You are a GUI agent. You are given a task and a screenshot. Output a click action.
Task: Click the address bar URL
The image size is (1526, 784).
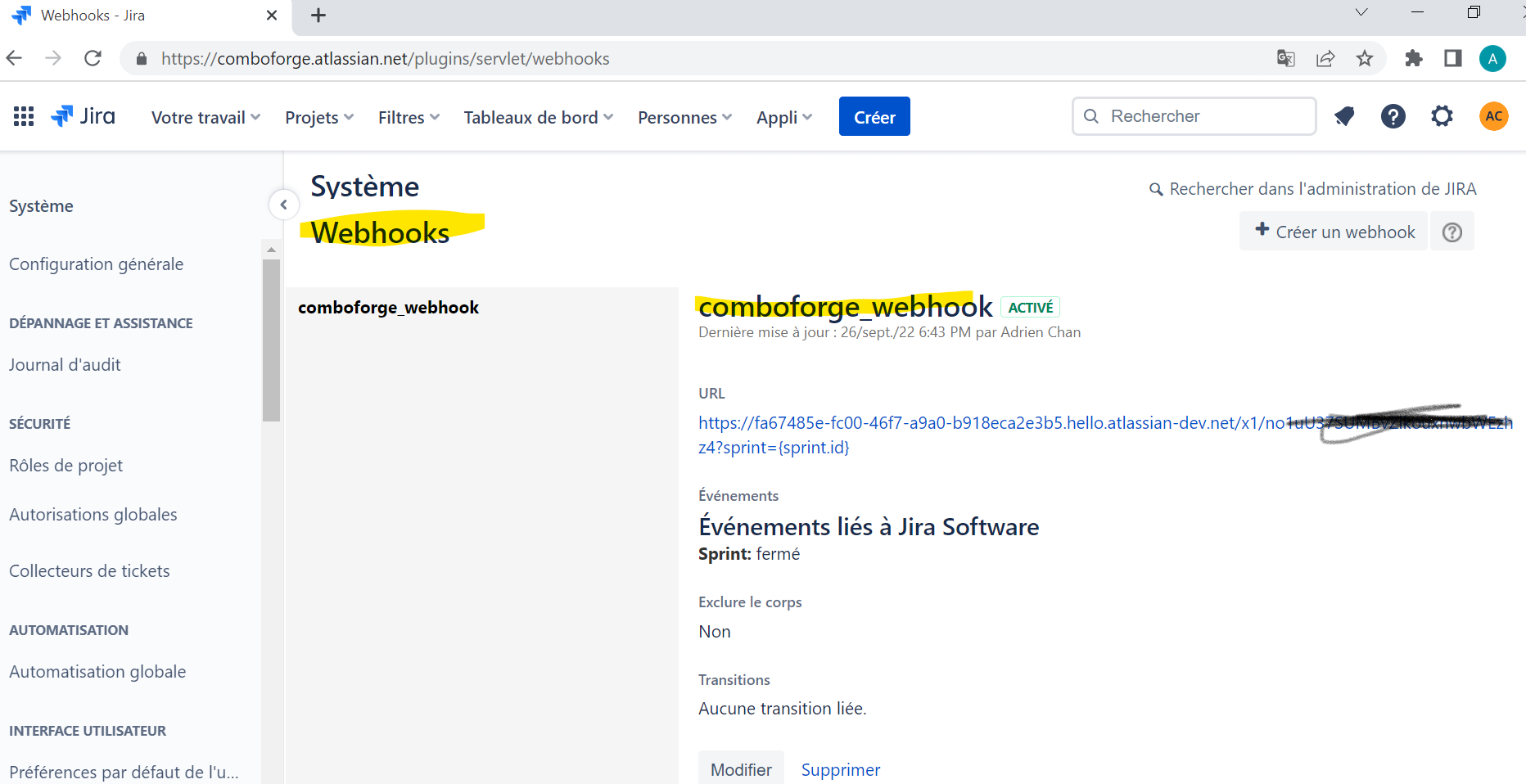point(385,59)
